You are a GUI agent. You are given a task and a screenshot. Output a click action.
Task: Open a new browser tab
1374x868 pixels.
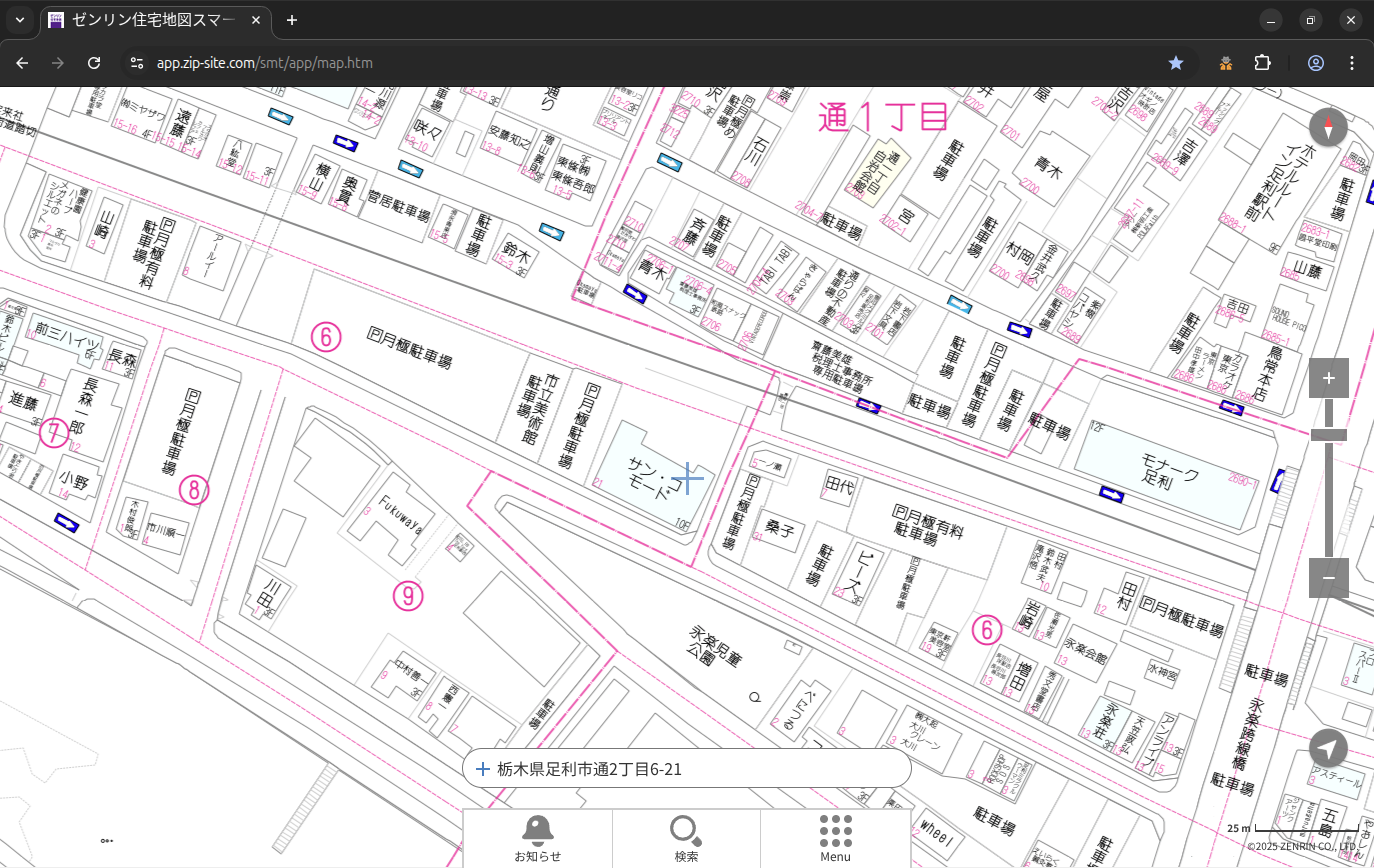[292, 20]
